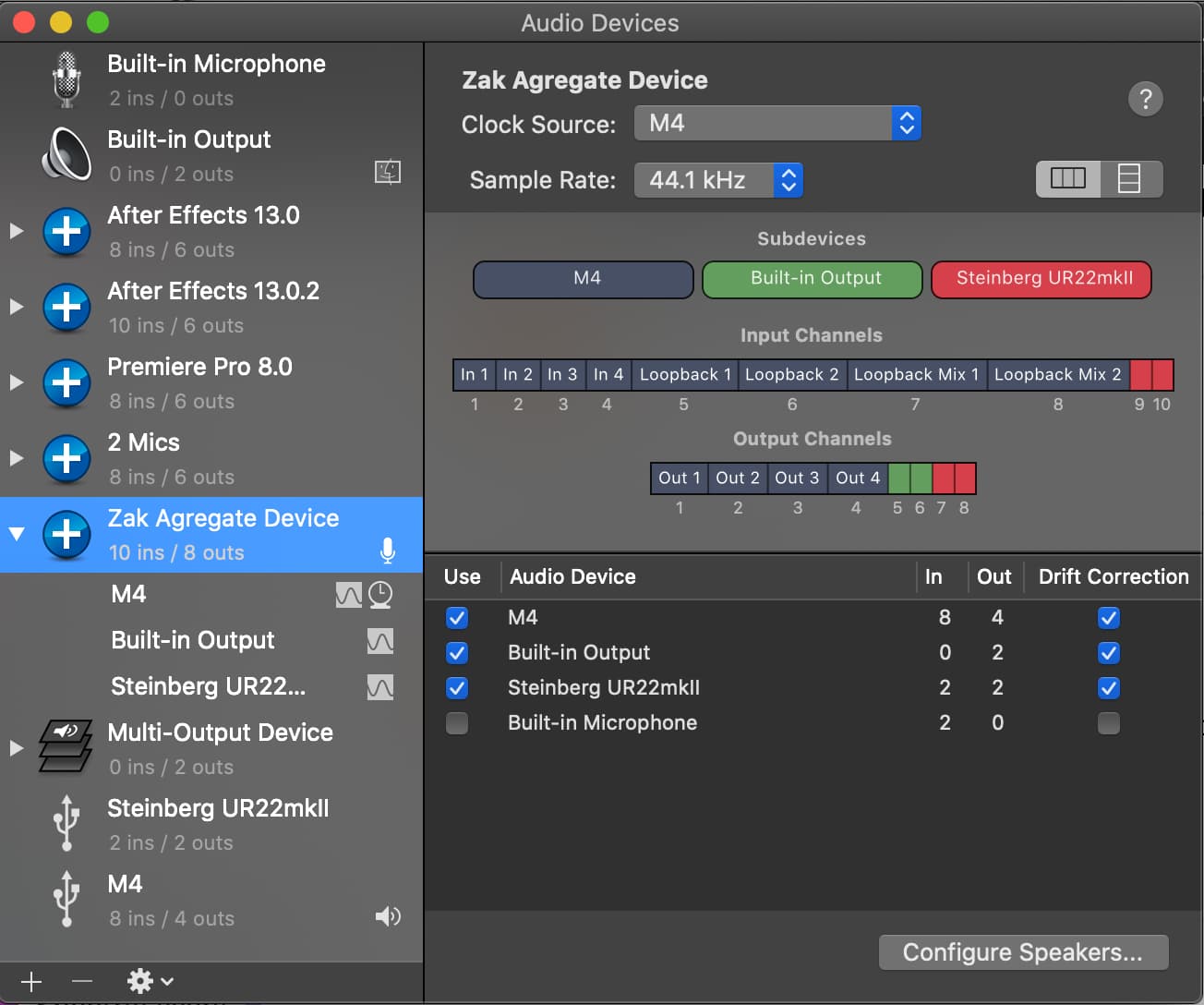Select the green Built-in Output subdevice block
Viewport: 1204px width, 1005px height.
point(813,279)
